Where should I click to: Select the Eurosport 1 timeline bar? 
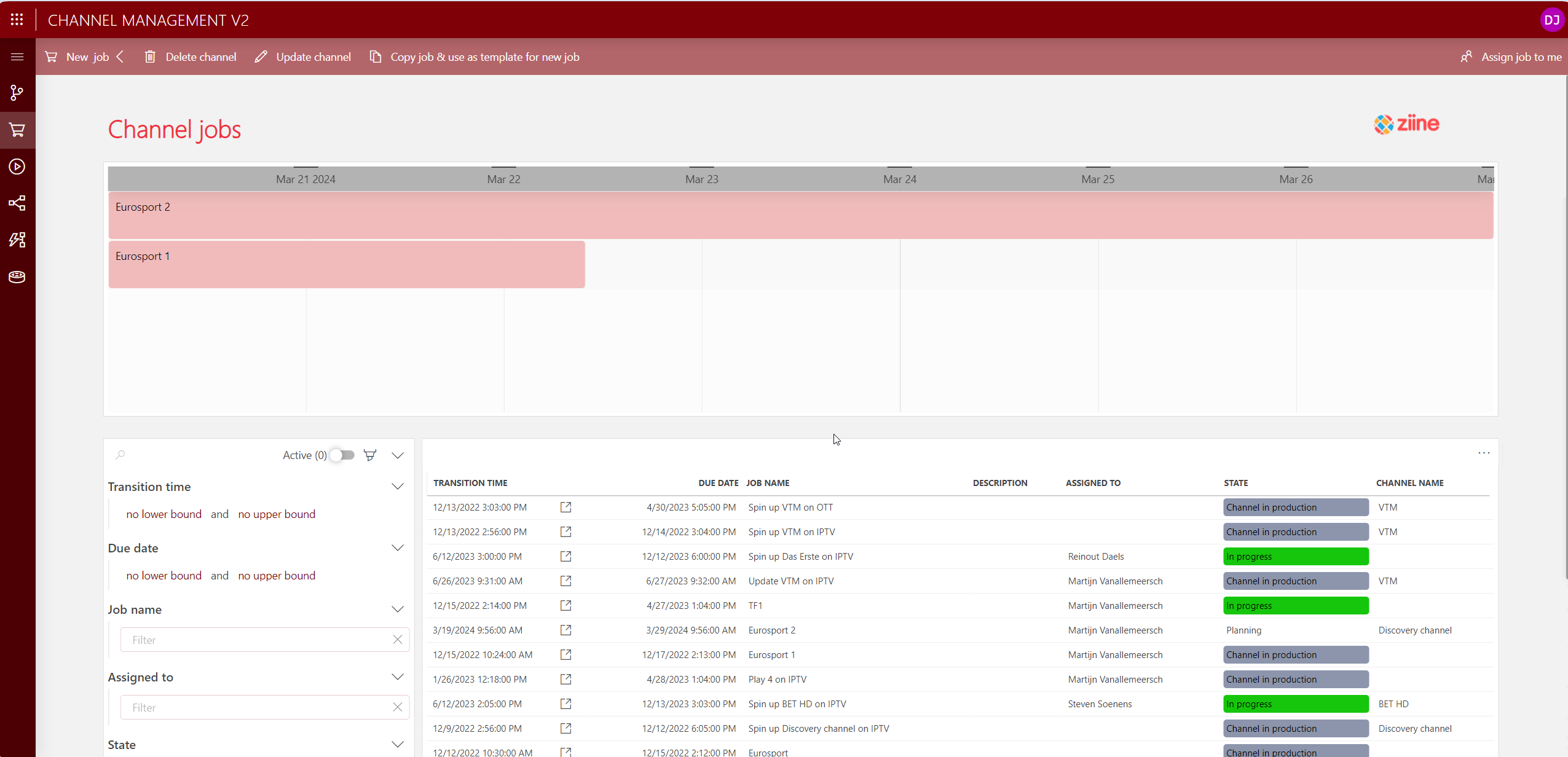tap(347, 264)
